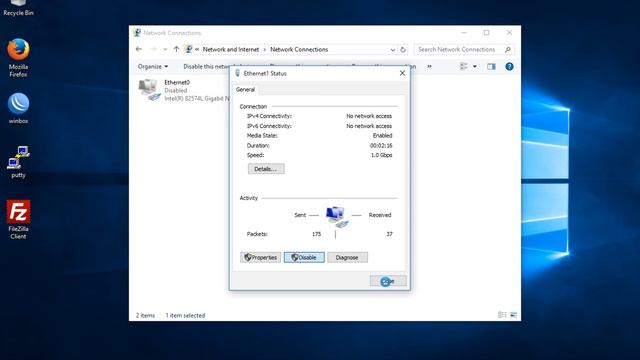Click the network activity computers icon

tap(337, 216)
